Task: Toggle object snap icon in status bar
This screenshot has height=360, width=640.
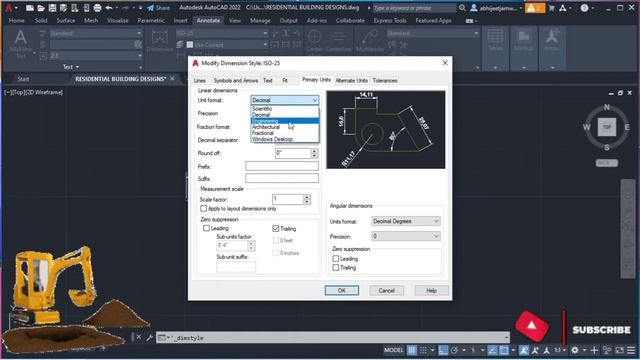Action: (504, 350)
